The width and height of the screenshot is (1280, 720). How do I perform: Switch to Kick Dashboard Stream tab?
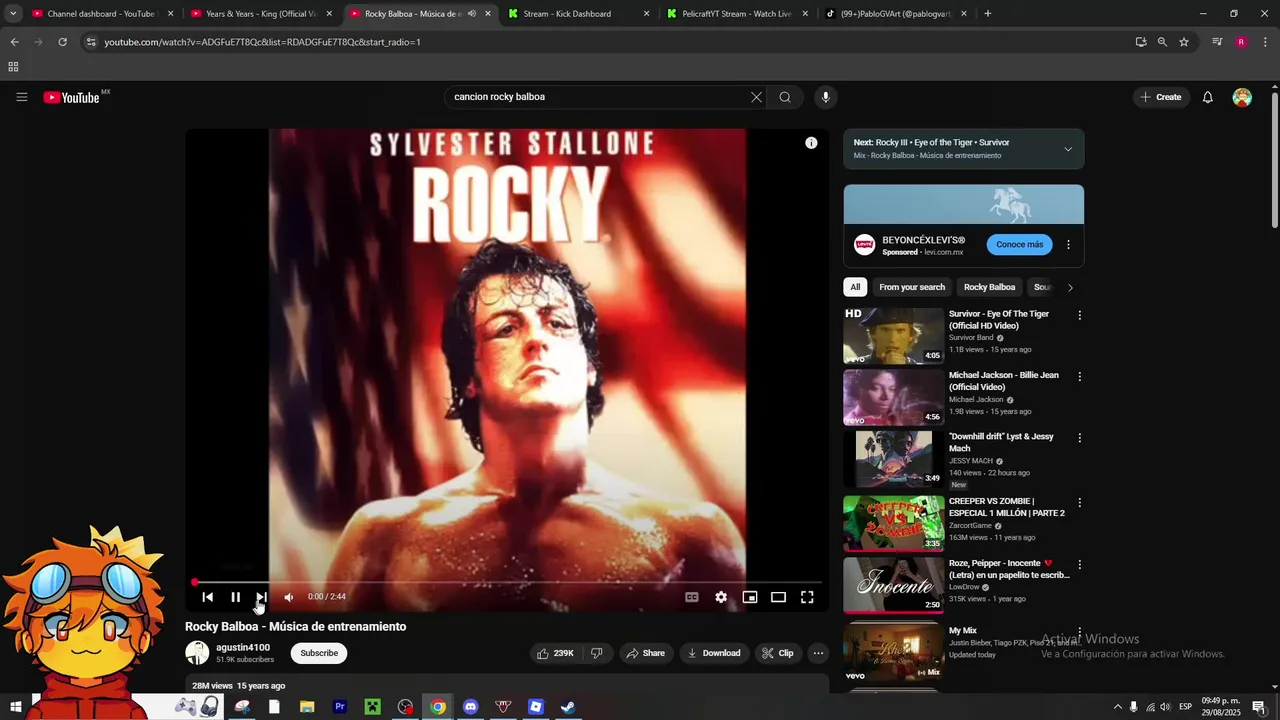[x=577, y=14]
